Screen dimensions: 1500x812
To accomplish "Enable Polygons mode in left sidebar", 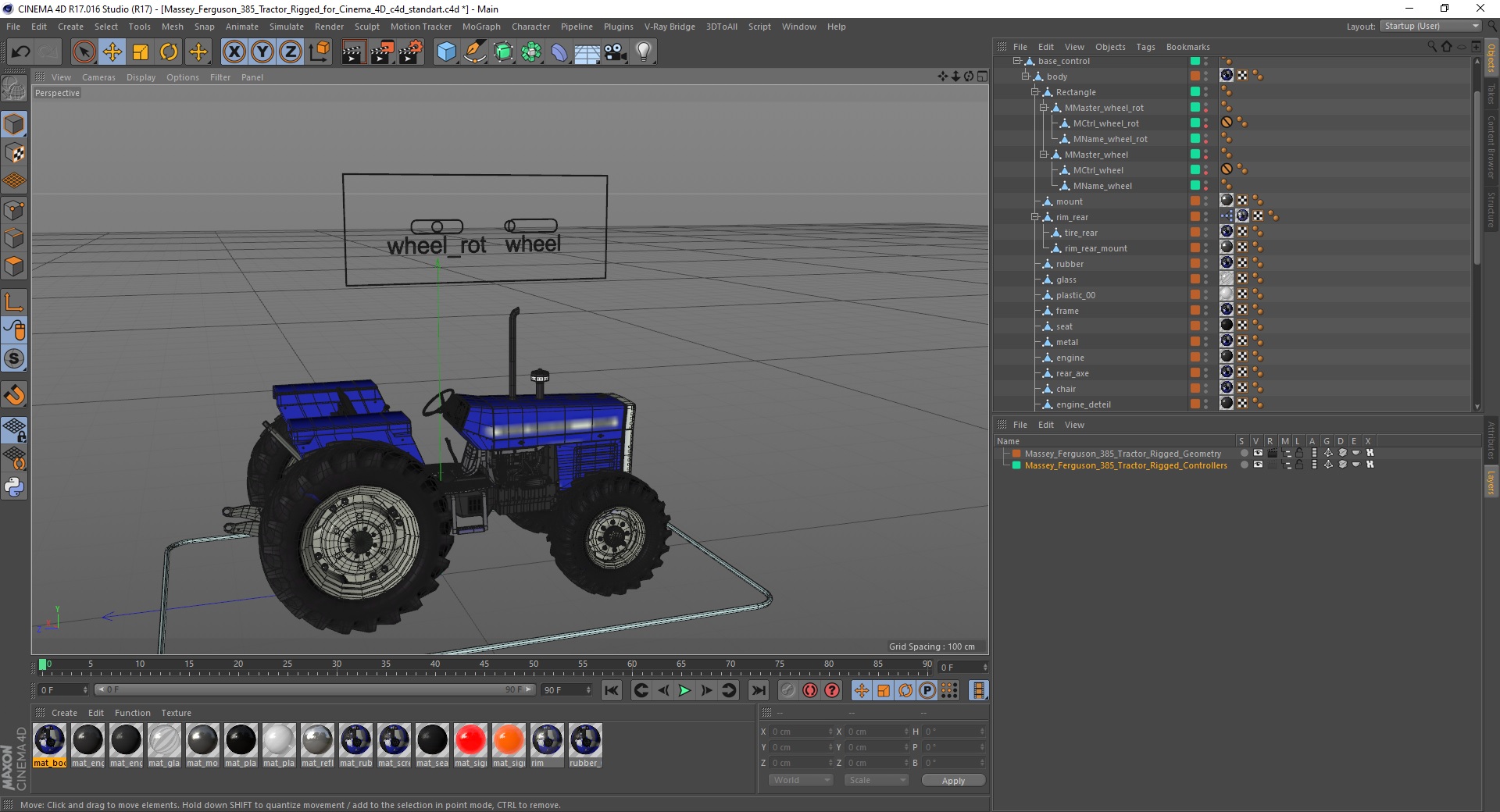I will 14,266.
